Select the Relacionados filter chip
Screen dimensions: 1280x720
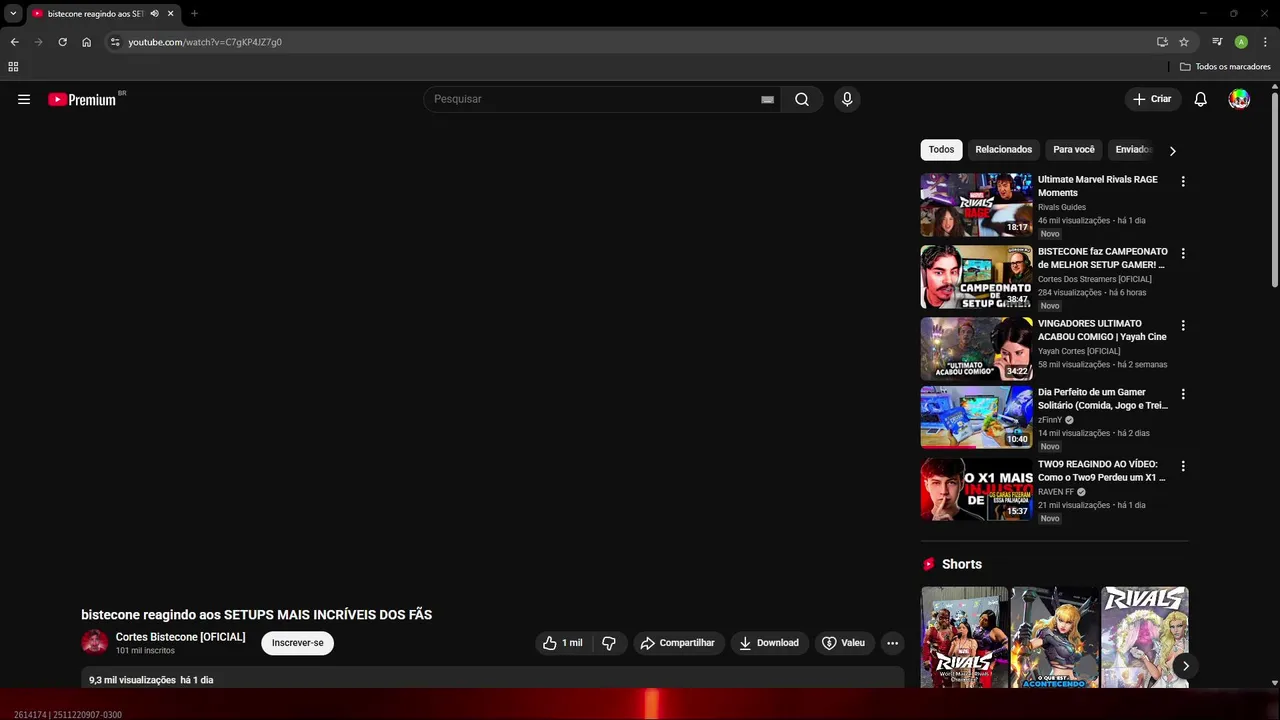click(x=1004, y=150)
